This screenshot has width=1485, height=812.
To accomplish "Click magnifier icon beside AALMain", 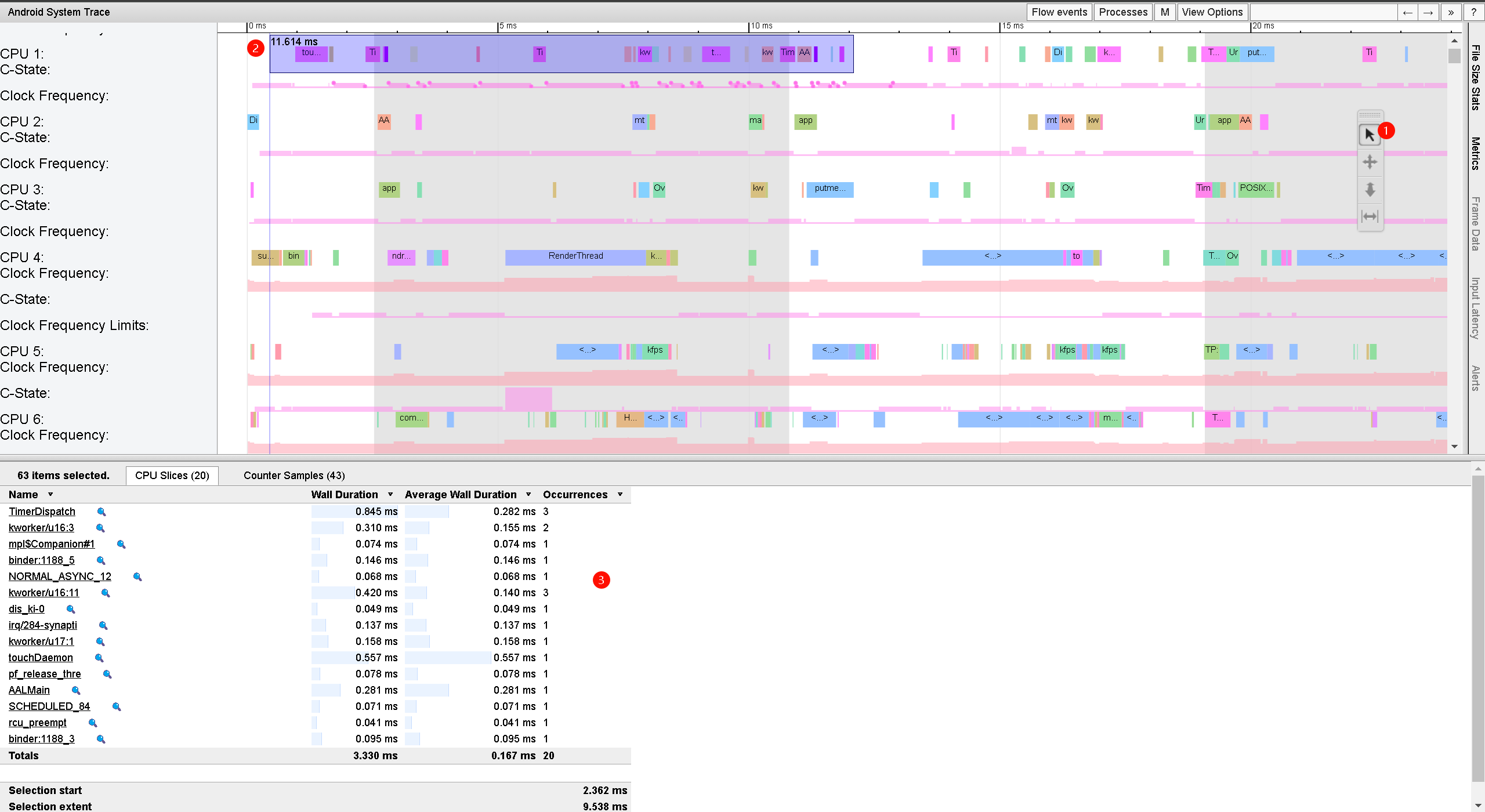I will coord(76,690).
